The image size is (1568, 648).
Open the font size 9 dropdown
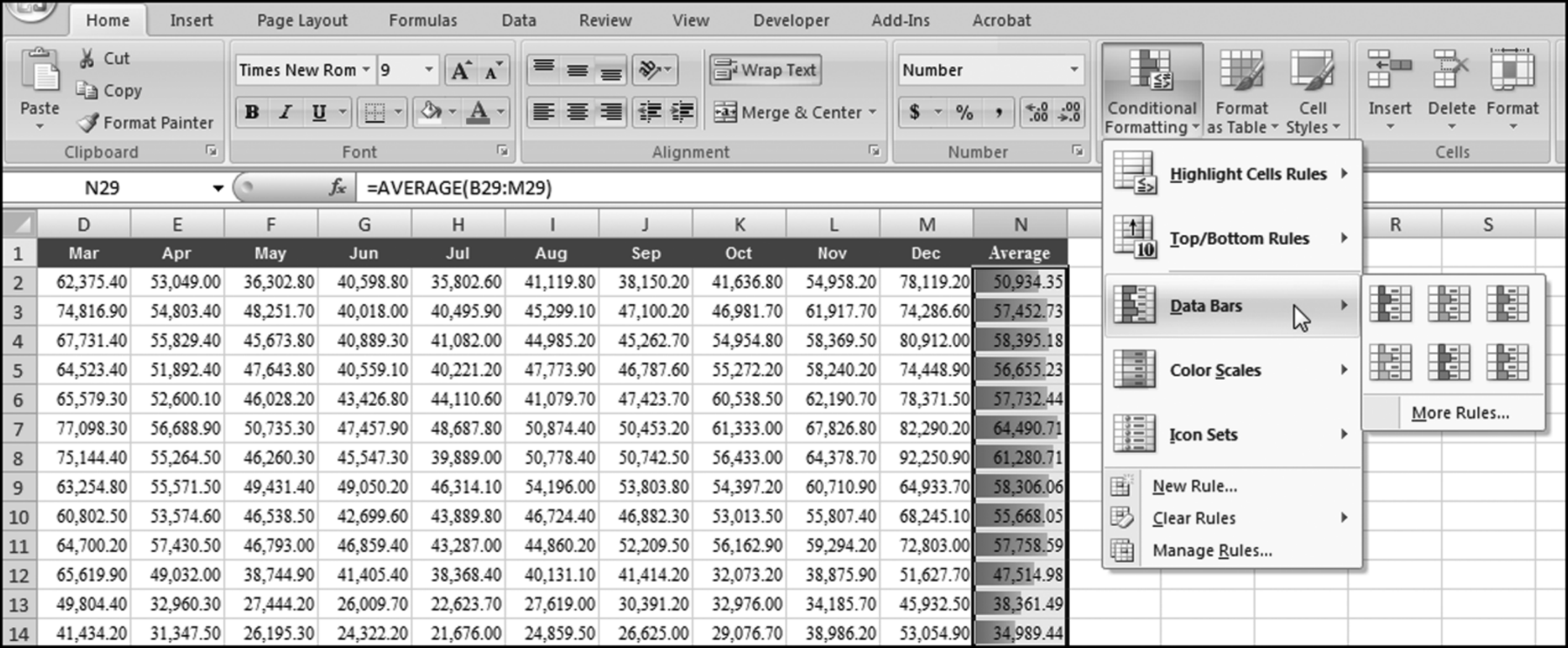pos(429,70)
